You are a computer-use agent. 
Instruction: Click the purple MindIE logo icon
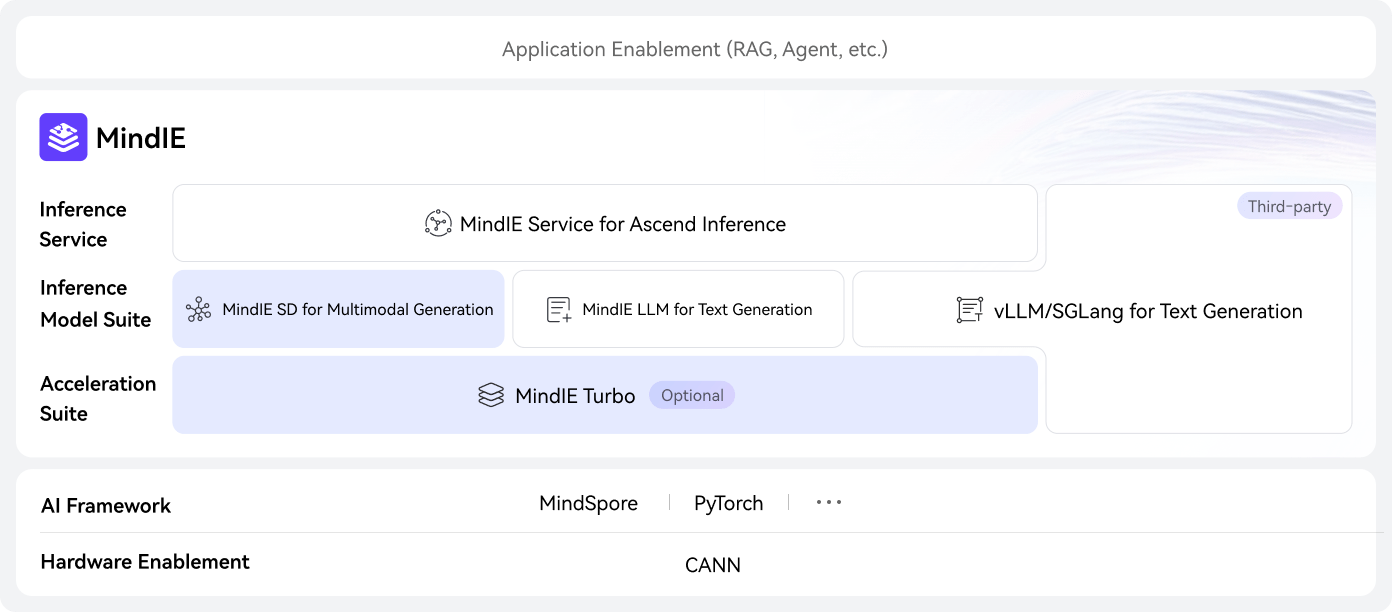point(63,137)
